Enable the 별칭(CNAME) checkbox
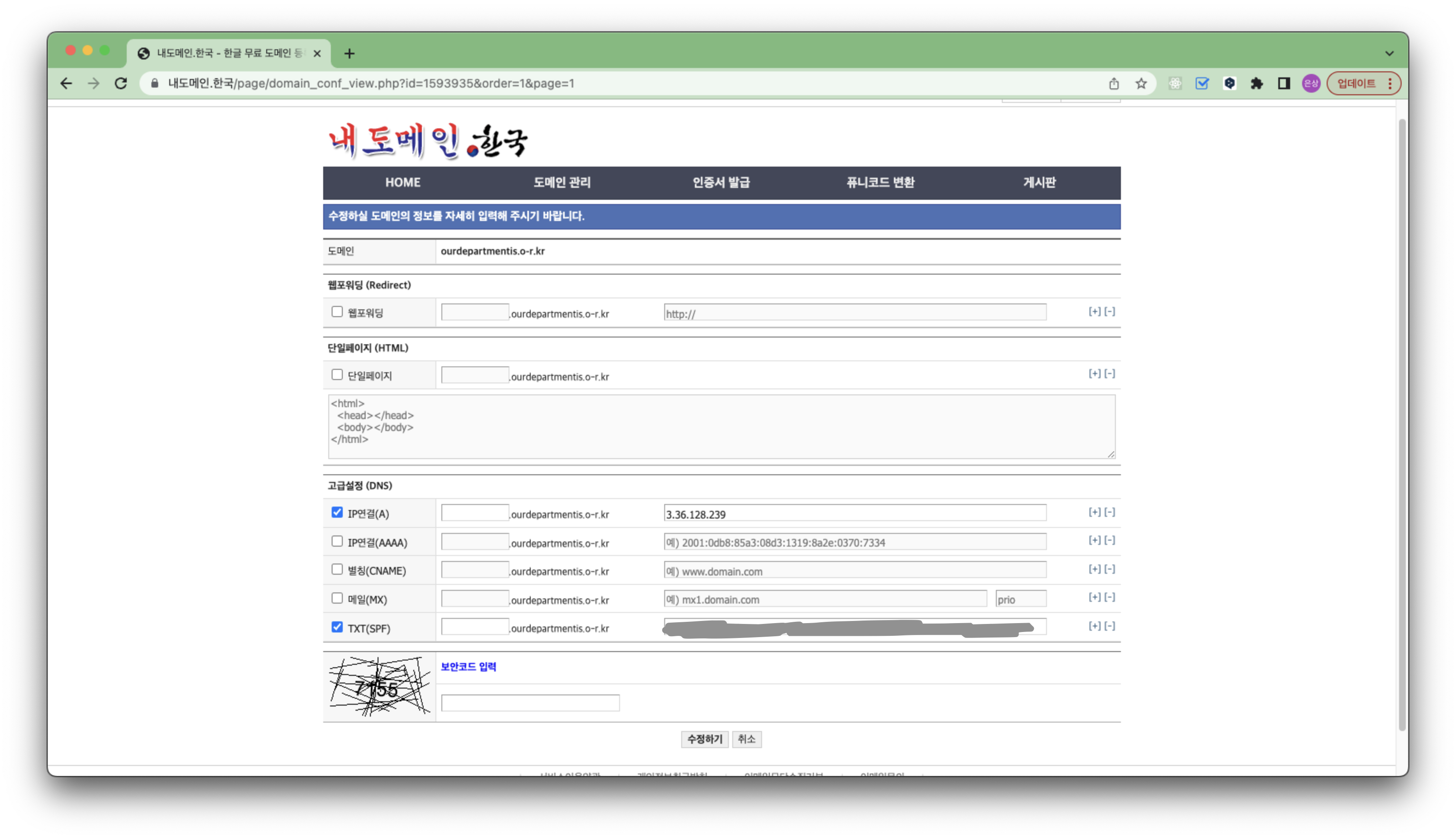The image size is (1456, 839). (337, 570)
